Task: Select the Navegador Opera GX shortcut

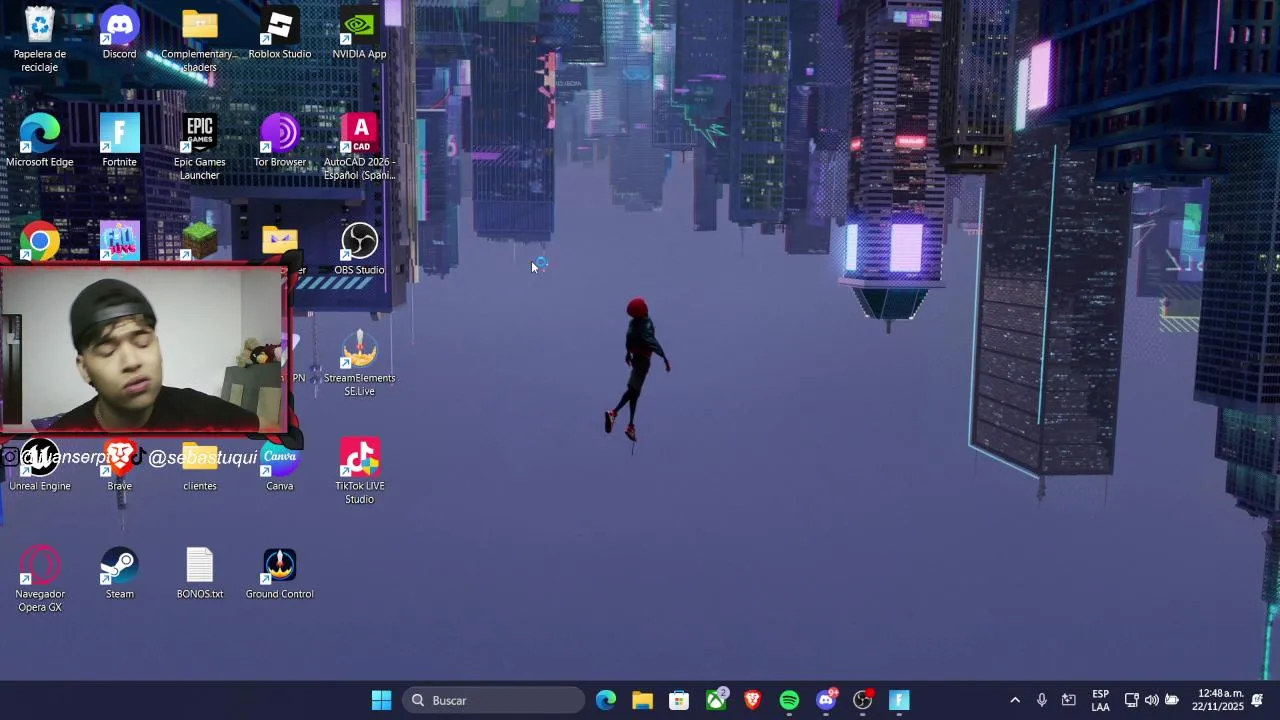Action: (40, 578)
